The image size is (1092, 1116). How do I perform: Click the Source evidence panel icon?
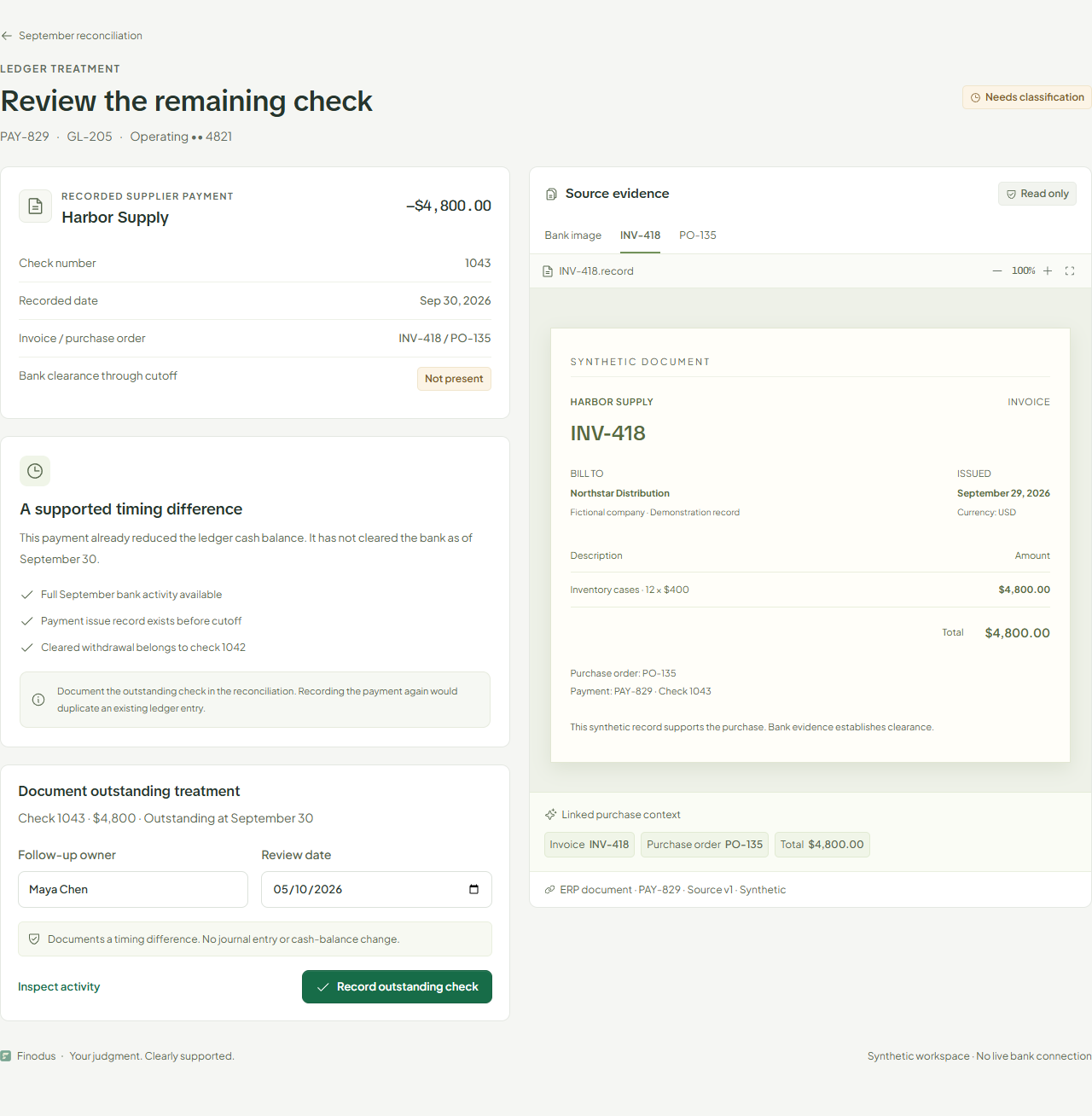click(x=551, y=194)
